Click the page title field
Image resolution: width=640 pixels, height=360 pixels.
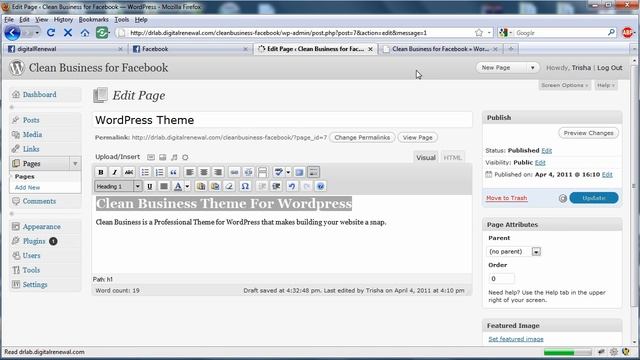click(x=282, y=120)
